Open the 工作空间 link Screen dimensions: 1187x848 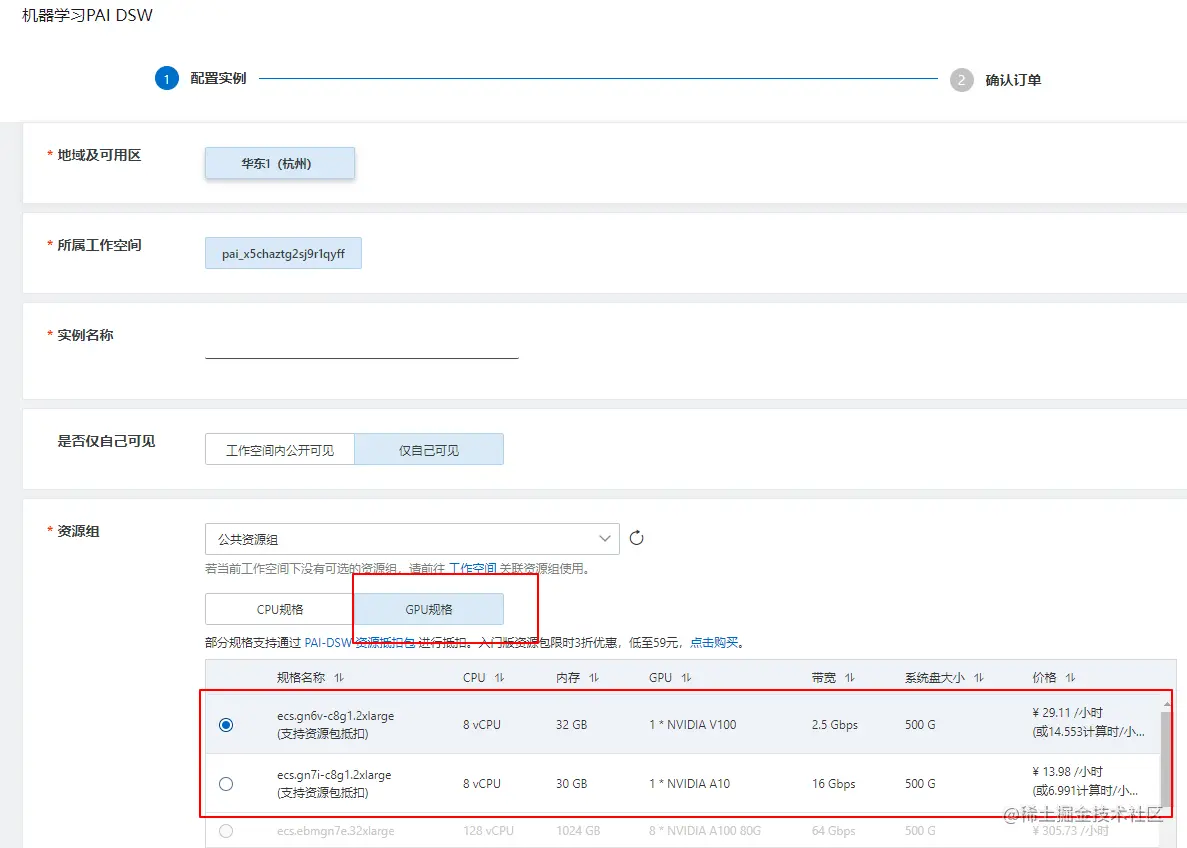point(472,569)
